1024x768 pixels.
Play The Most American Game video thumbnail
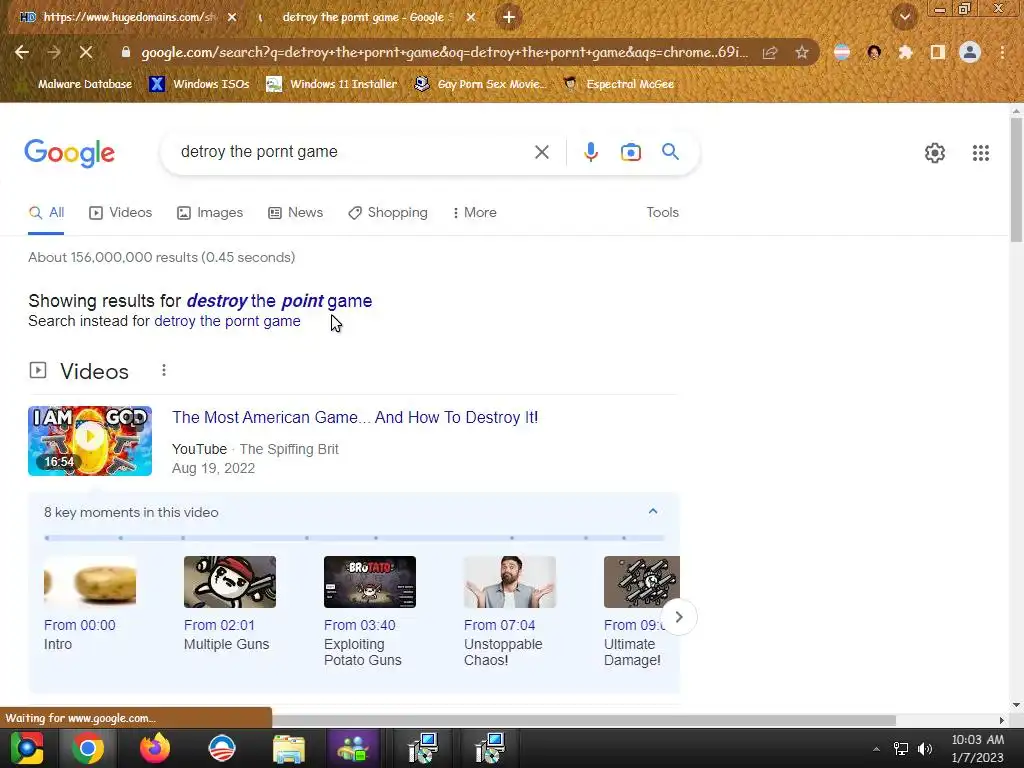click(90, 441)
